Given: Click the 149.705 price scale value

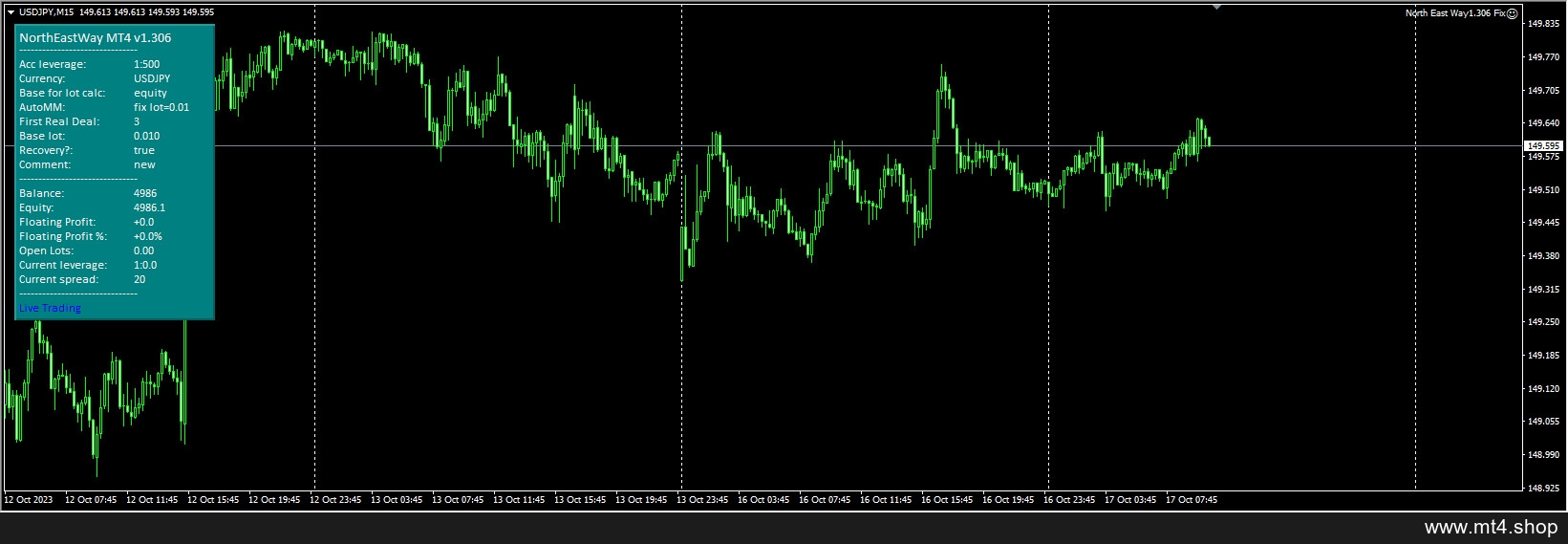Looking at the screenshot, I should click(1543, 91).
